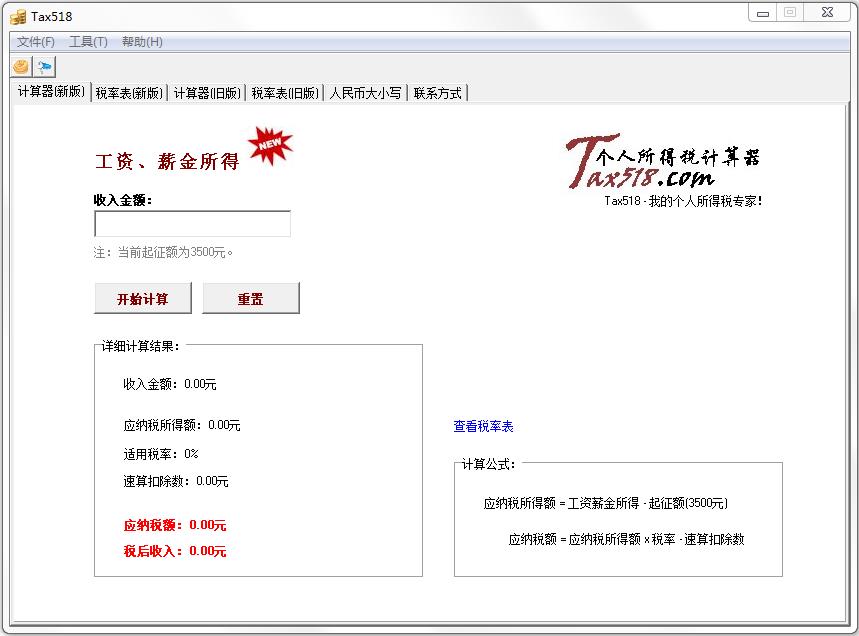Click the note 当前起征额为3500元
The width and height of the screenshot is (859, 636).
coord(163,252)
